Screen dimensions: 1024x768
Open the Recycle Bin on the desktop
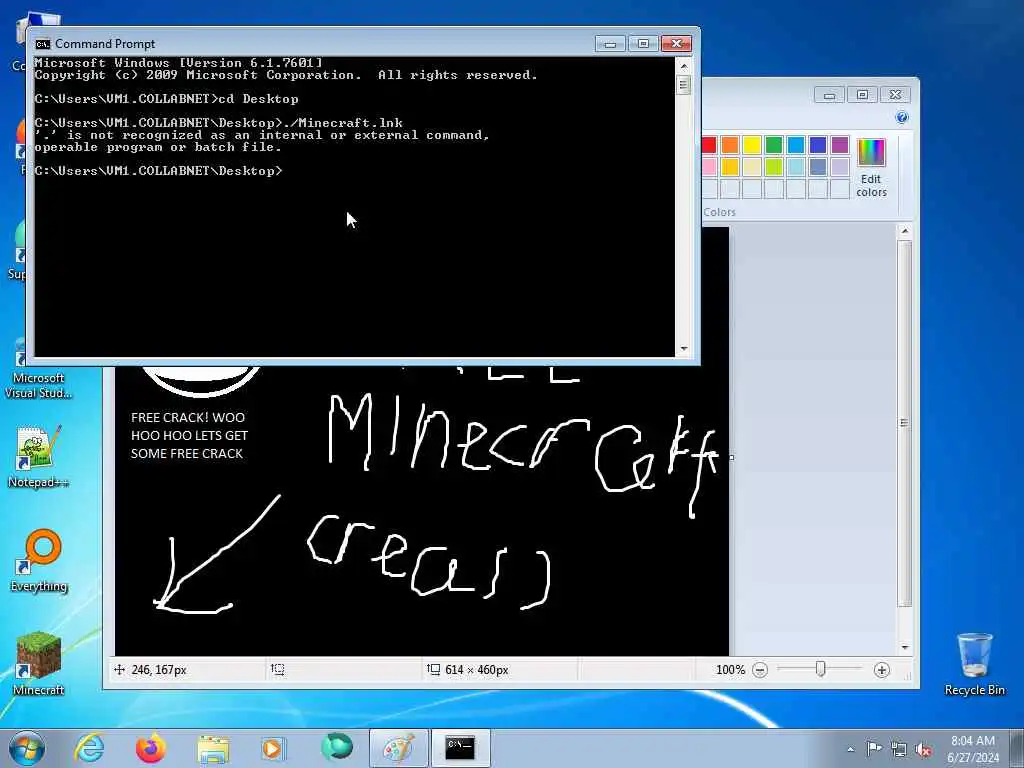(974, 664)
